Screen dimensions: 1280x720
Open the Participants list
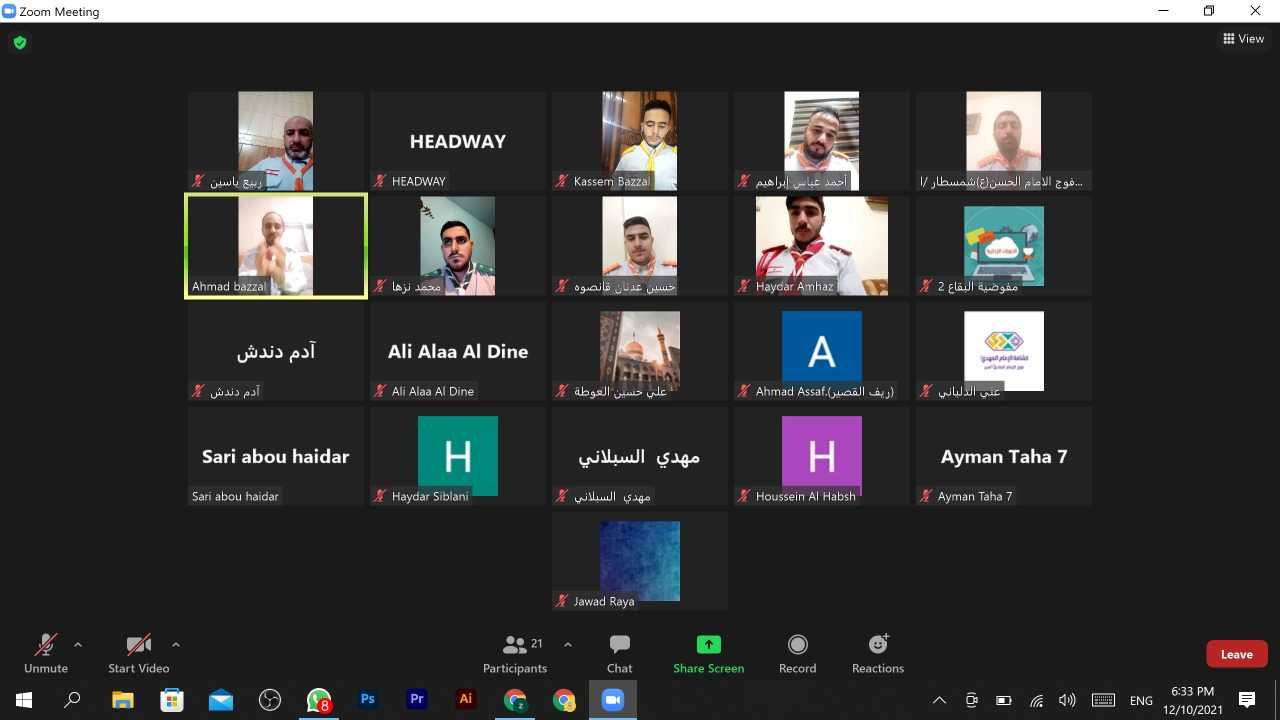(x=515, y=654)
